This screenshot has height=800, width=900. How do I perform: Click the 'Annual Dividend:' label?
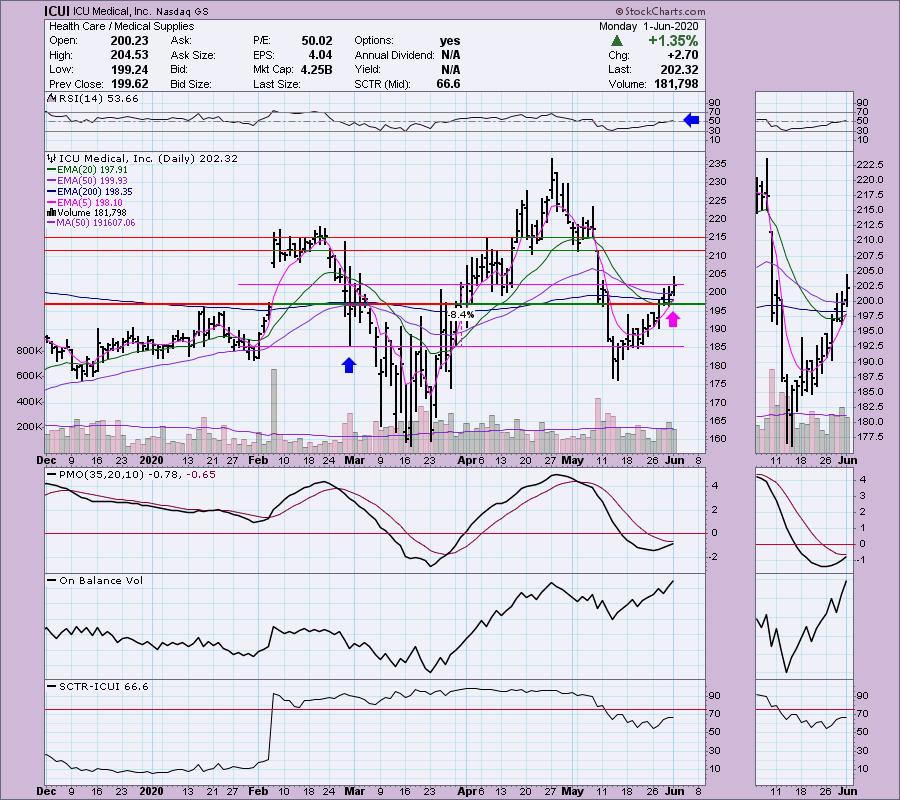tap(394, 55)
